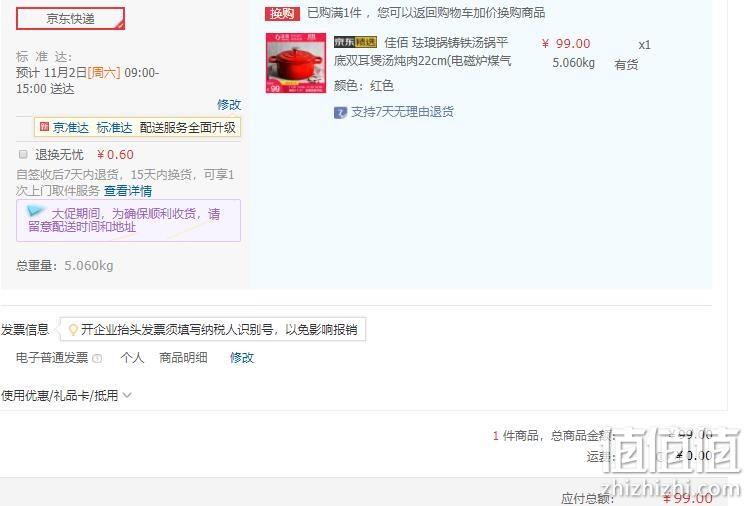Click the 换购 red tag icon
Screen dimensions: 750x506
point(282,13)
